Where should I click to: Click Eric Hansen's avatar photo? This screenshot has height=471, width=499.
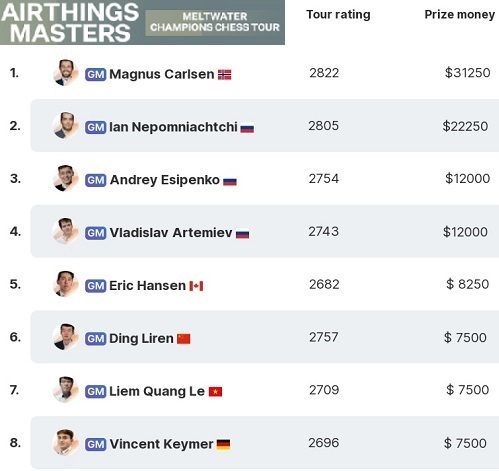(66, 284)
